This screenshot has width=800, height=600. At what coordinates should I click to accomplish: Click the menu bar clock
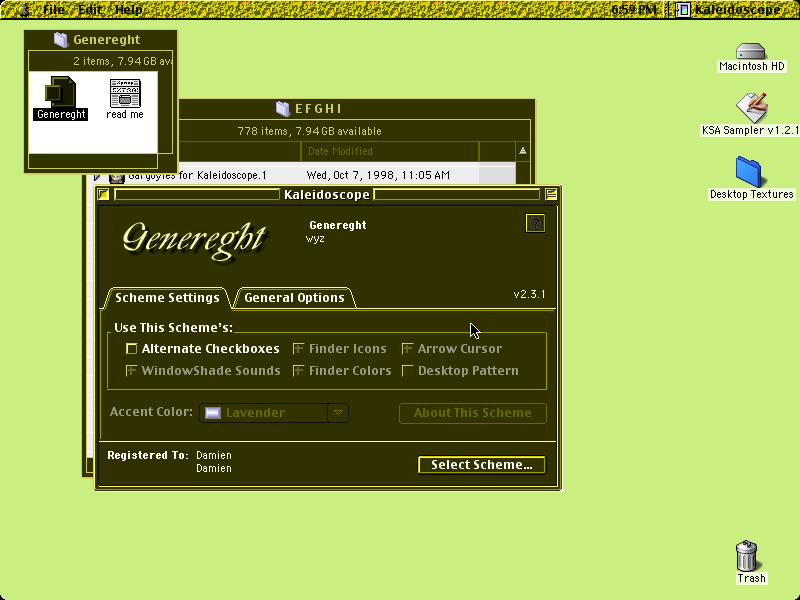[633, 9]
